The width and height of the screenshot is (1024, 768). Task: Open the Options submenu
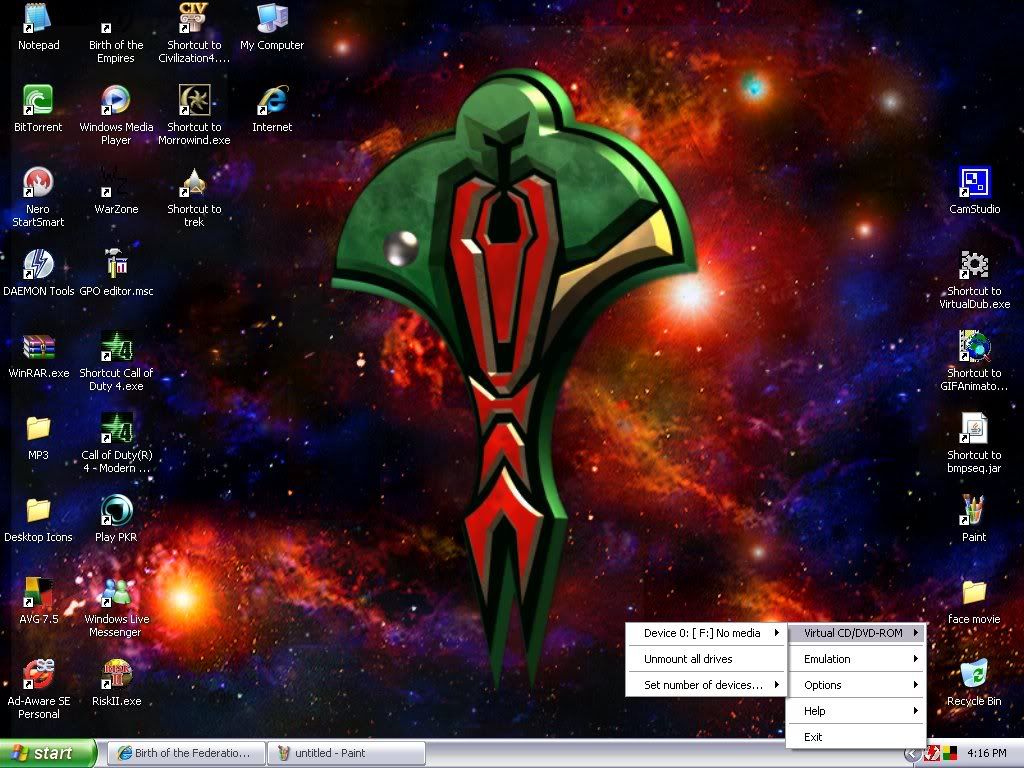(856, 684)
